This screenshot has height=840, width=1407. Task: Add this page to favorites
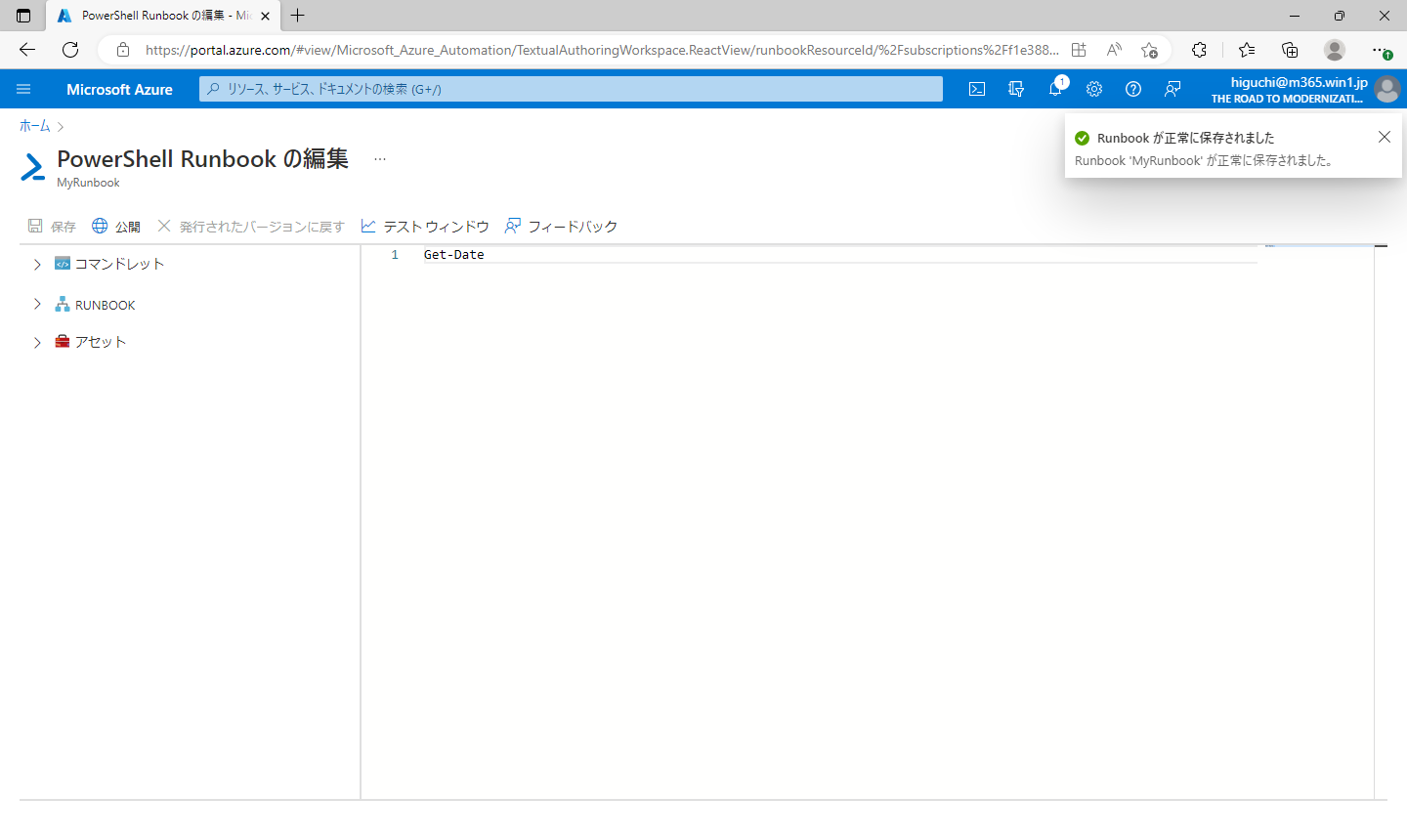1149,50
